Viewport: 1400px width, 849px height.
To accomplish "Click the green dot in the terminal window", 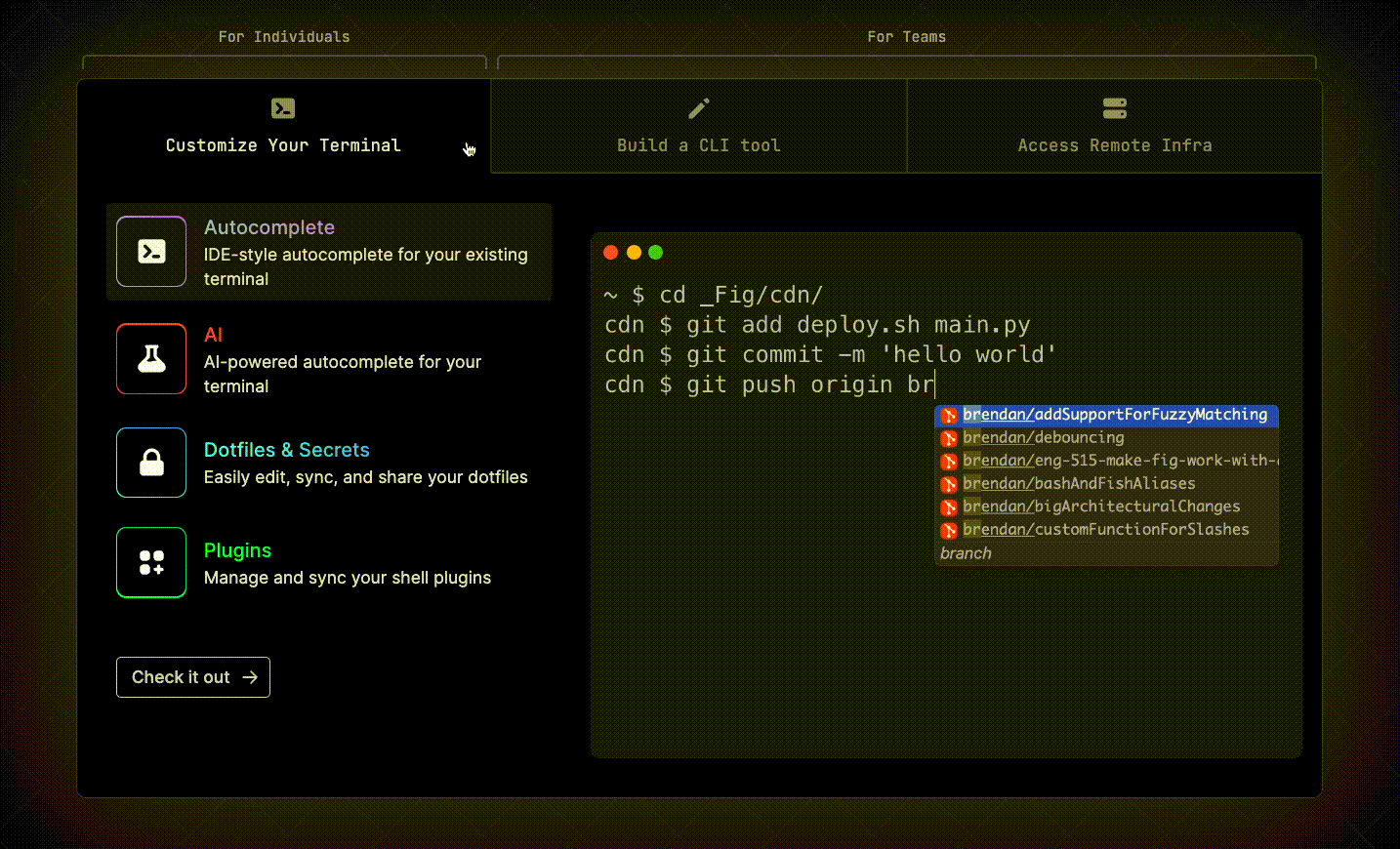I will point(656,253).
